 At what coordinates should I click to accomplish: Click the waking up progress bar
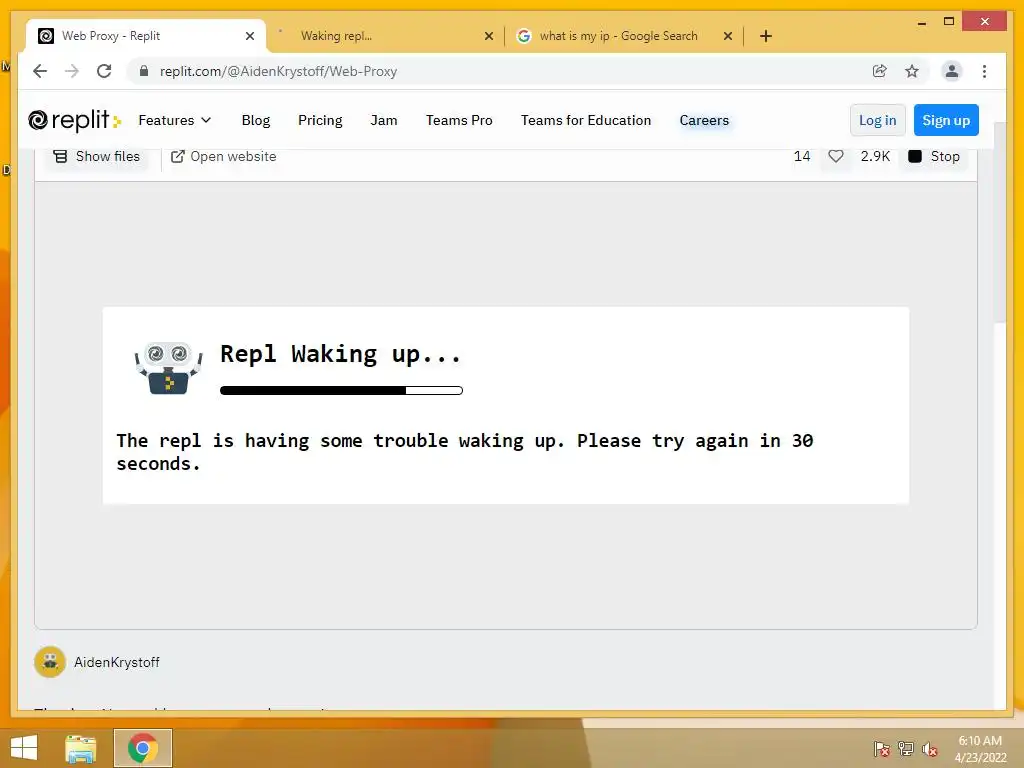point(341,391)
